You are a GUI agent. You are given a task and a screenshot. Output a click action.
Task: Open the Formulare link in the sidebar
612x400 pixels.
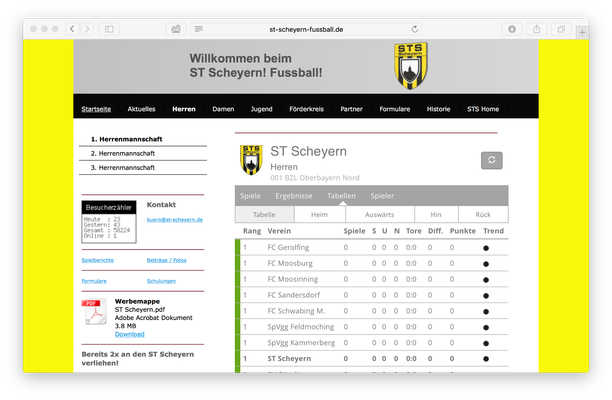pyautogui.click(x=94, y=281)
